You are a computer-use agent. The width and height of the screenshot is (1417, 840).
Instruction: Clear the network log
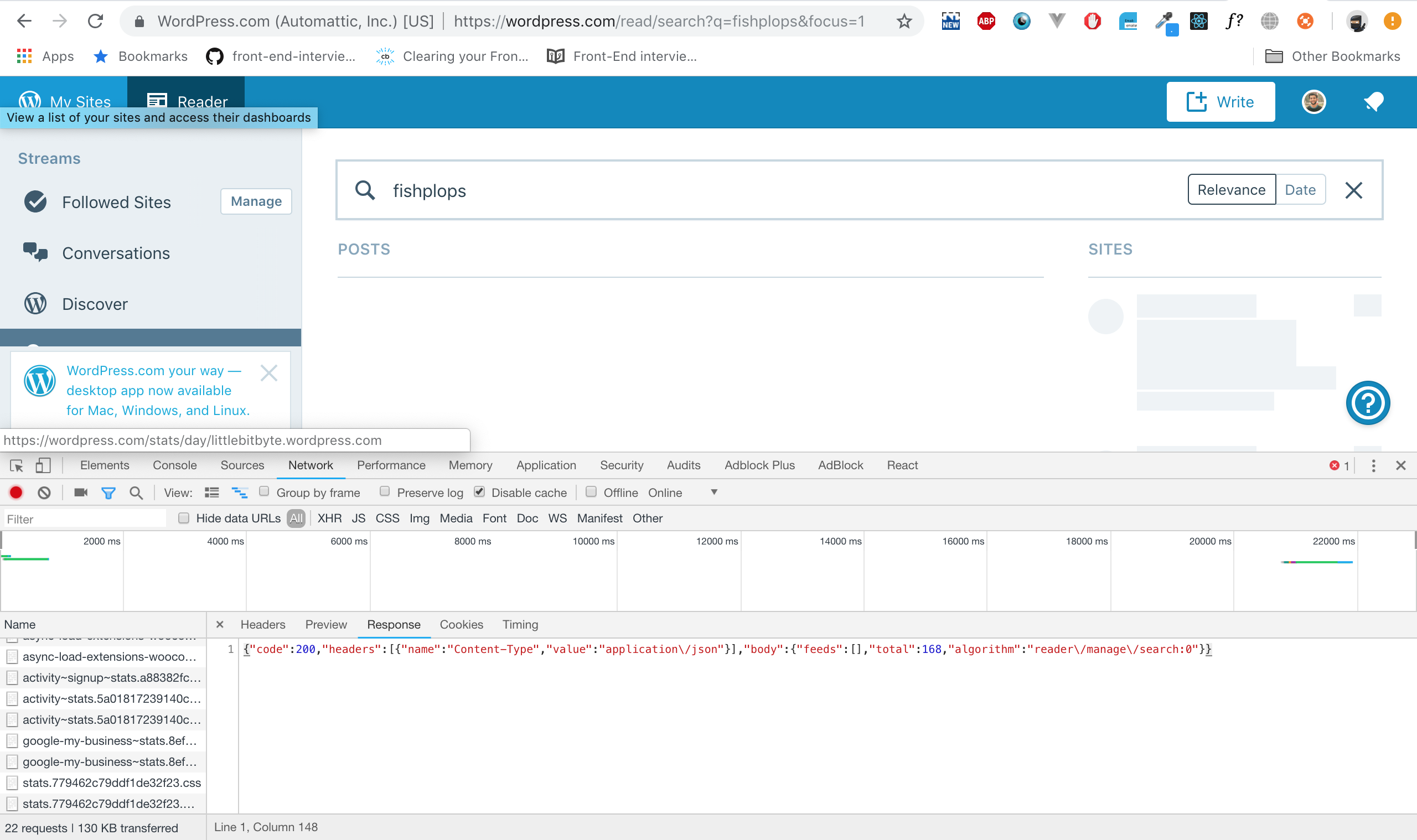click(x=44, y=492)
